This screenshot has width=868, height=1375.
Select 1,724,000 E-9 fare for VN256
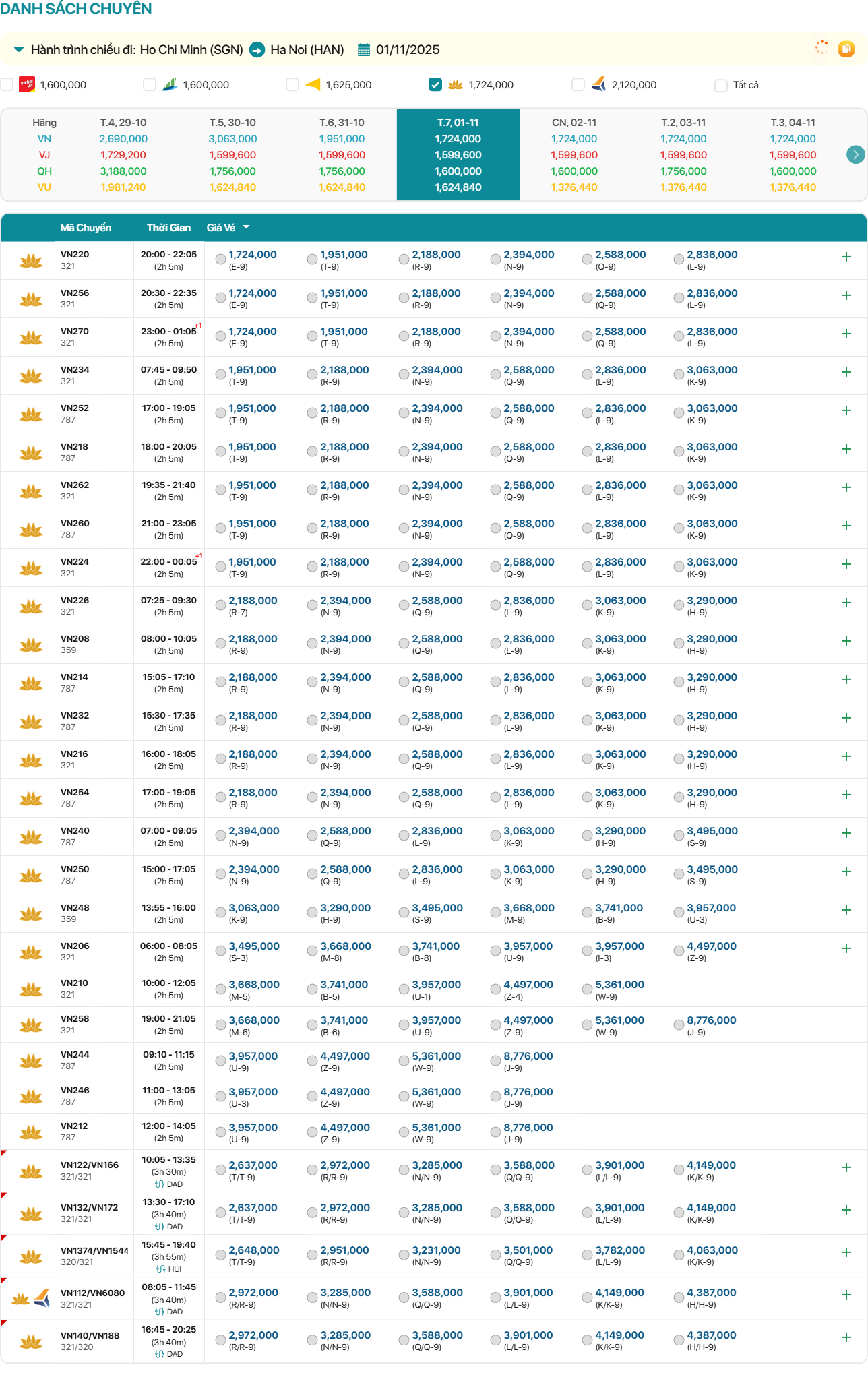(x=221, y=297)
